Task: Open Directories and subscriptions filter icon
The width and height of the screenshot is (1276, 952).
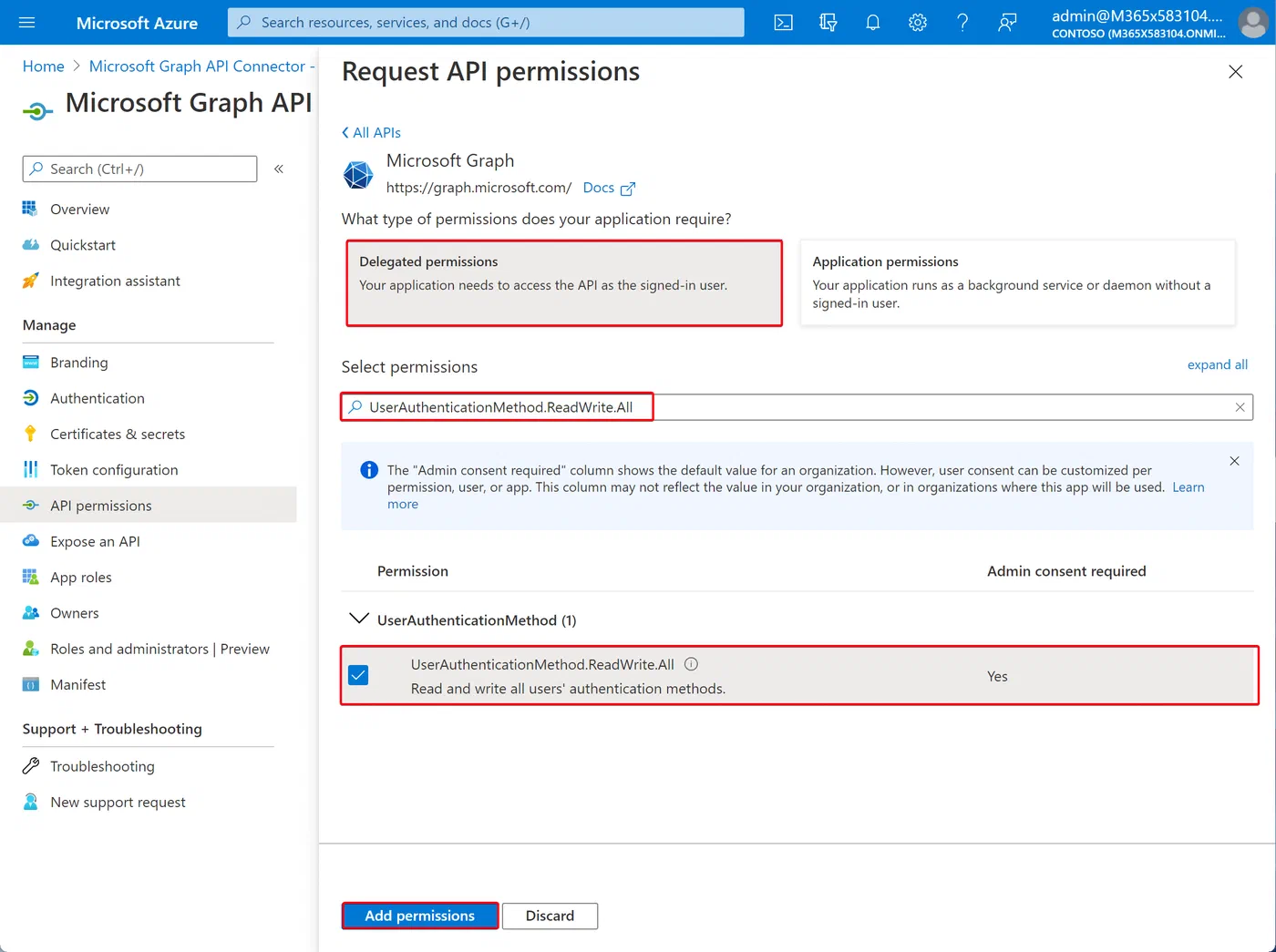Action: 828,23
